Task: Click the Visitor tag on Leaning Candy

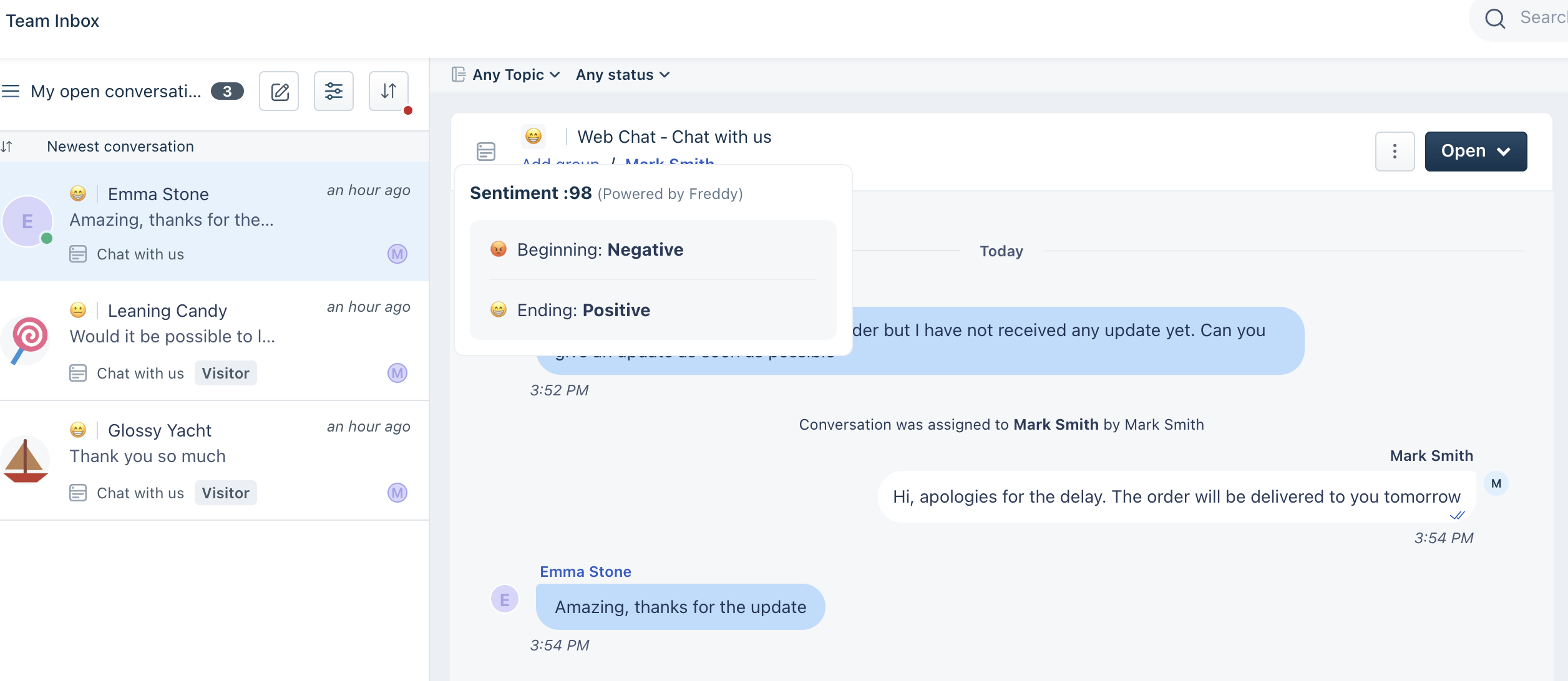Action: click(225, 374)
